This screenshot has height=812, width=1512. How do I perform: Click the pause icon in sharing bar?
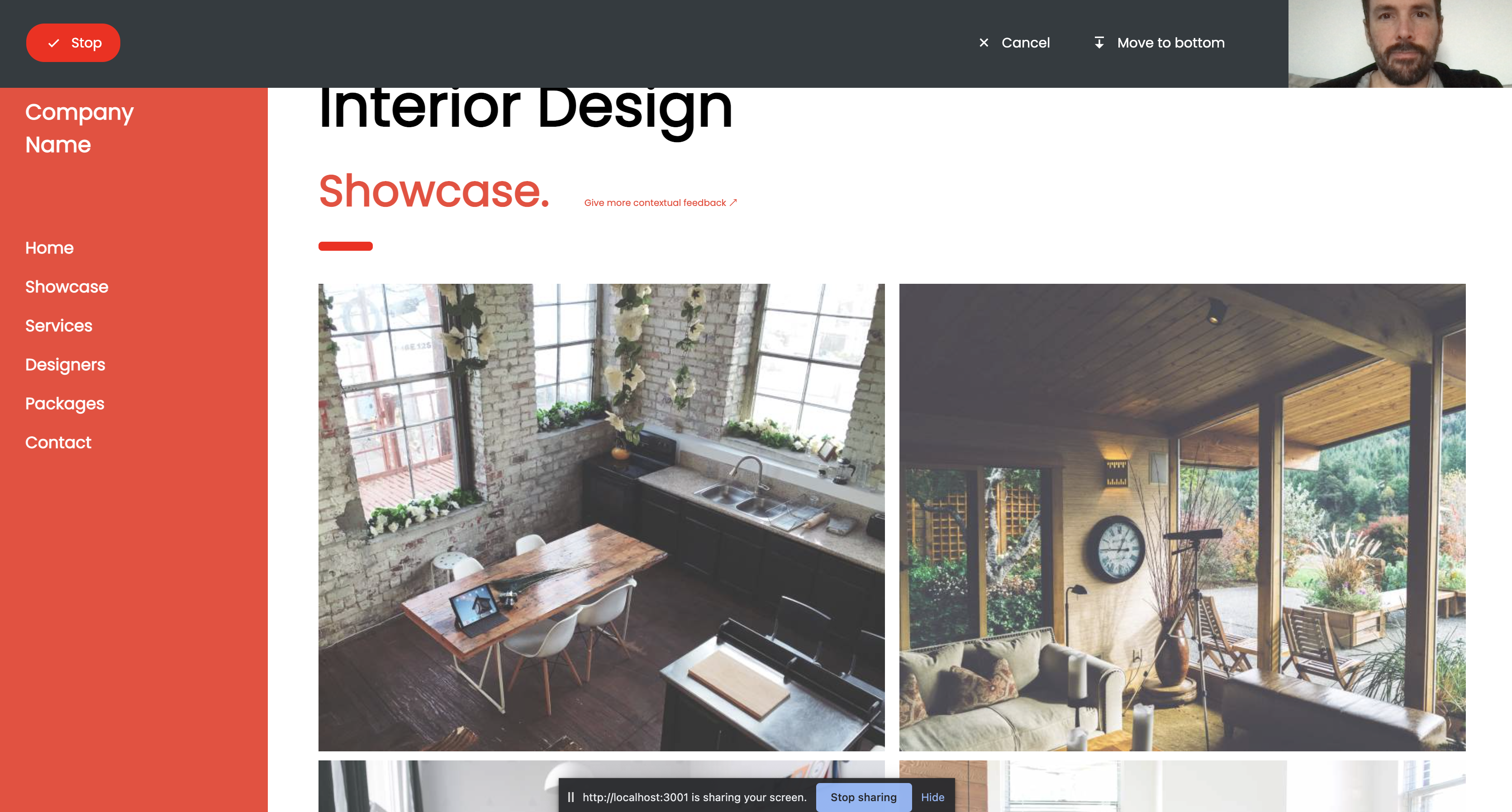click(571, 797)
